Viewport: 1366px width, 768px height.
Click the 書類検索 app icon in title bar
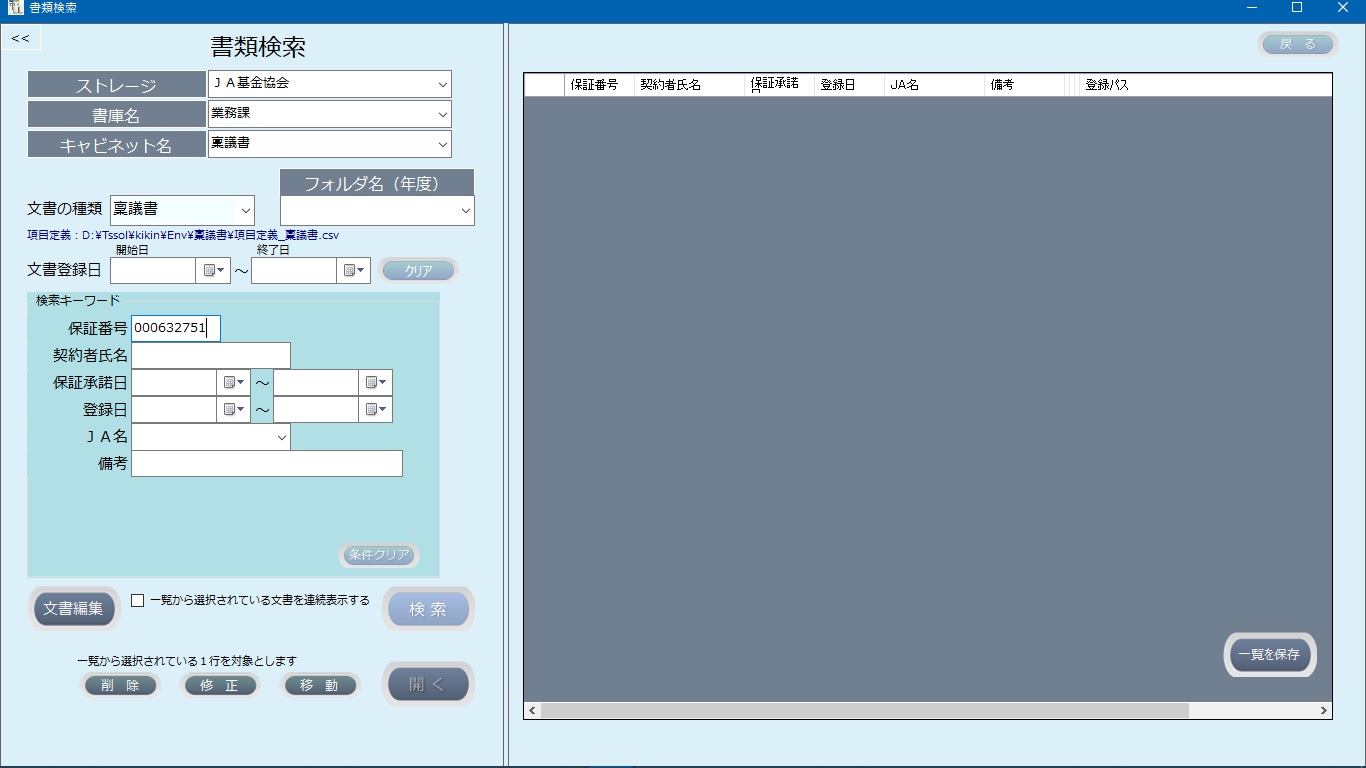[x=15, y=8]
